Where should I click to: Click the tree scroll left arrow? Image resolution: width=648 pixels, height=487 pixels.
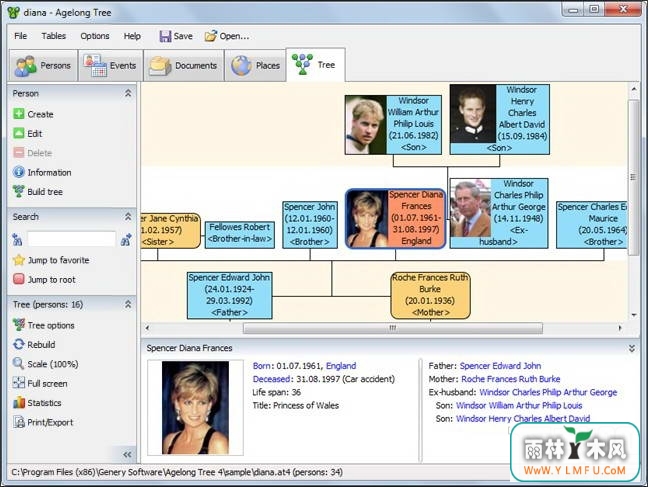[148, 328]
